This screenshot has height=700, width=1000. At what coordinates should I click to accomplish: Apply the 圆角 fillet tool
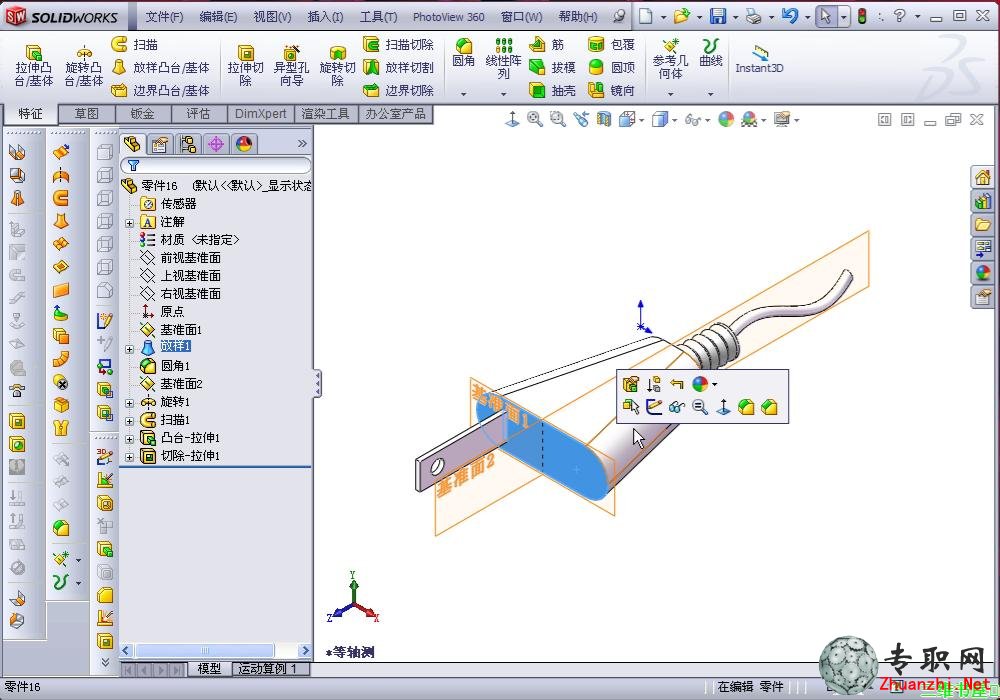coord(464,52)
